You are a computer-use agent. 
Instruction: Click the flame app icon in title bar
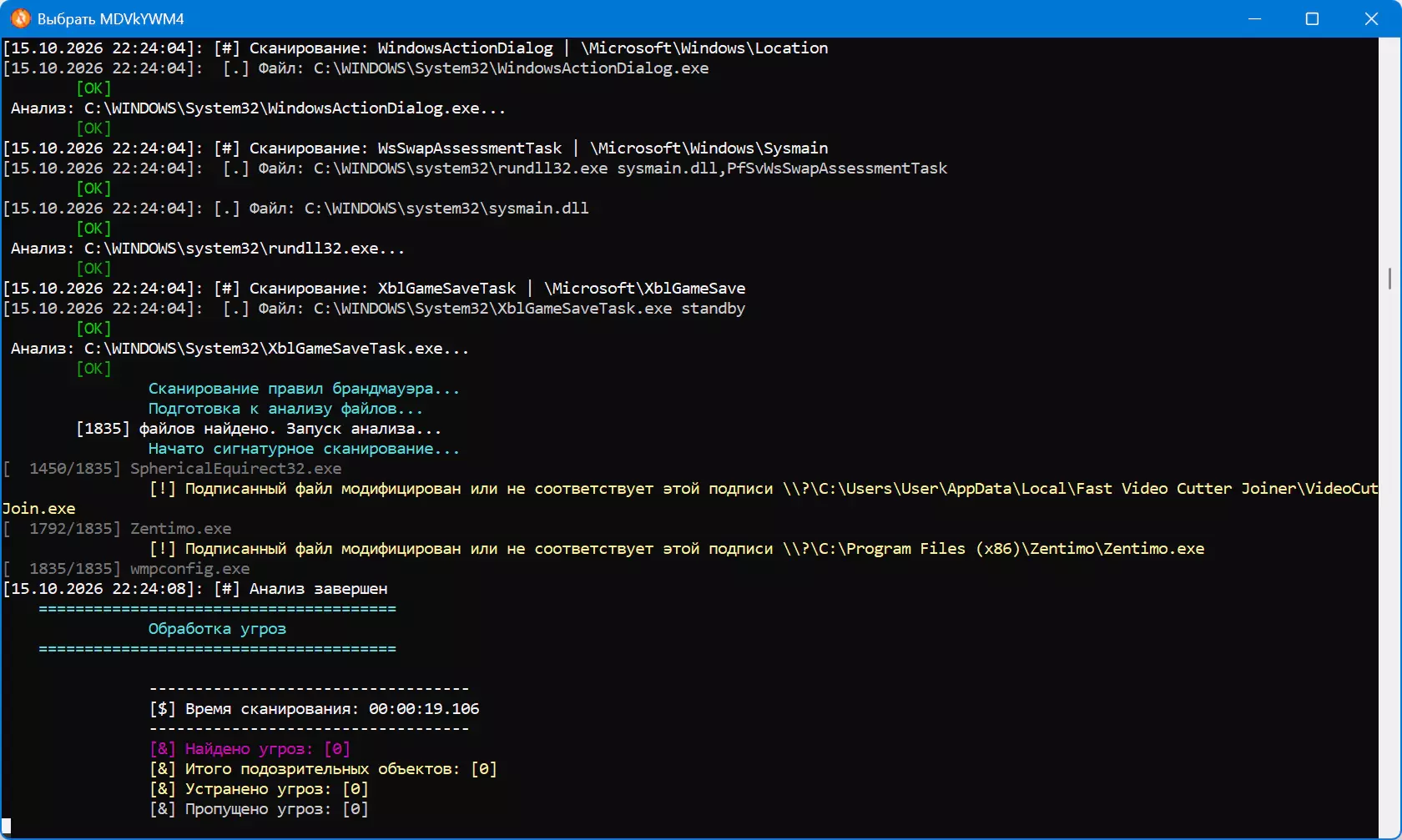tap(20, 18)
